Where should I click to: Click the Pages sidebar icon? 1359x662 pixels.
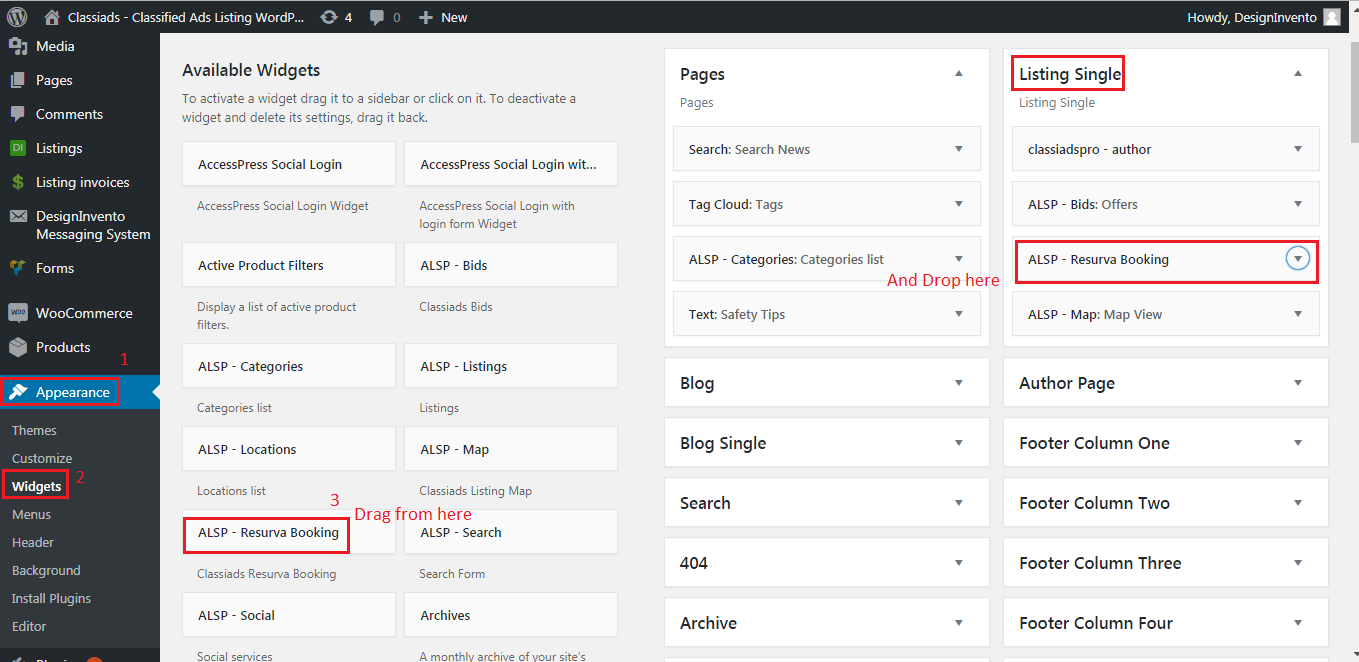pyautogui.click(x=17, y=80)
